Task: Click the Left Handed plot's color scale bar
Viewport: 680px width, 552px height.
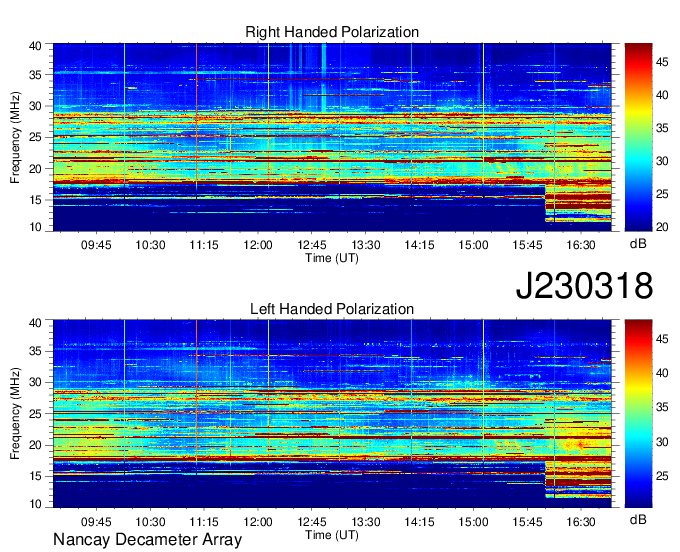Action: [638, 414]
